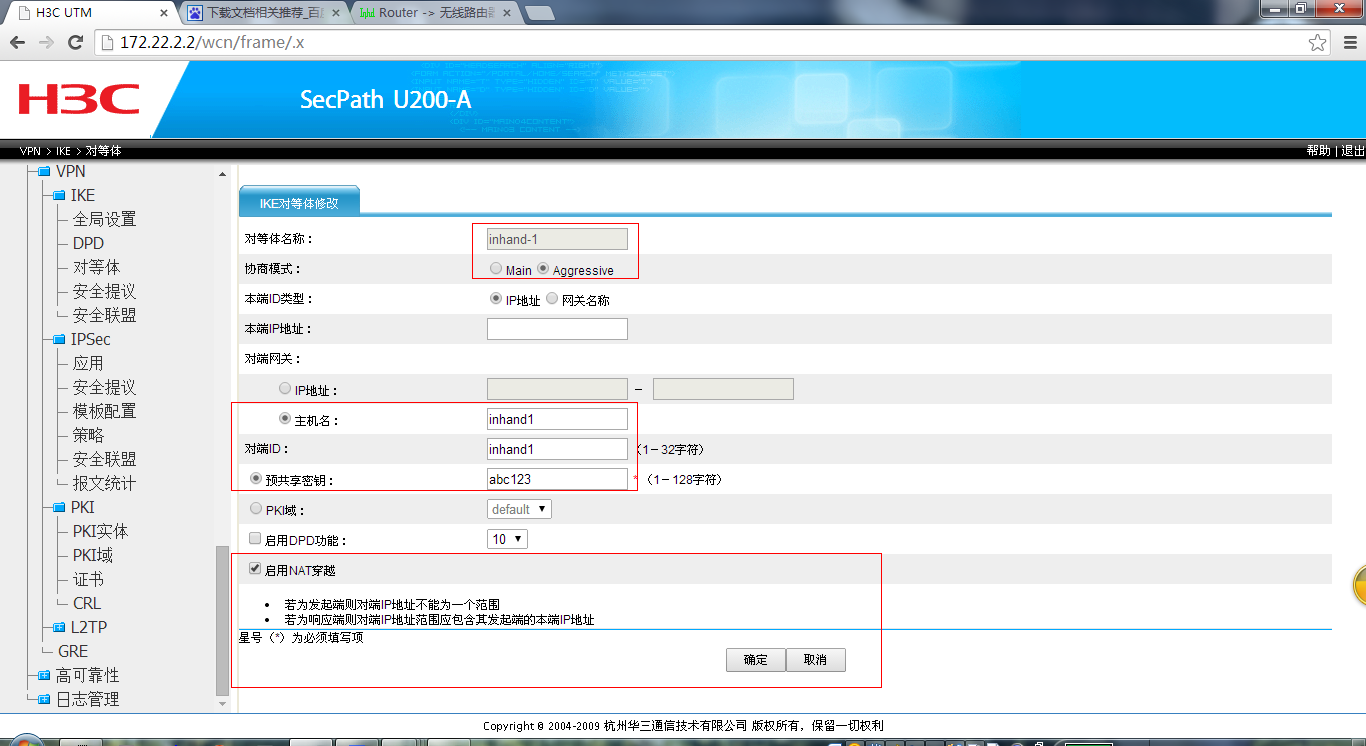Open the PKI域 default dropdown
The image size is (1366, 746).
(519, 509)
